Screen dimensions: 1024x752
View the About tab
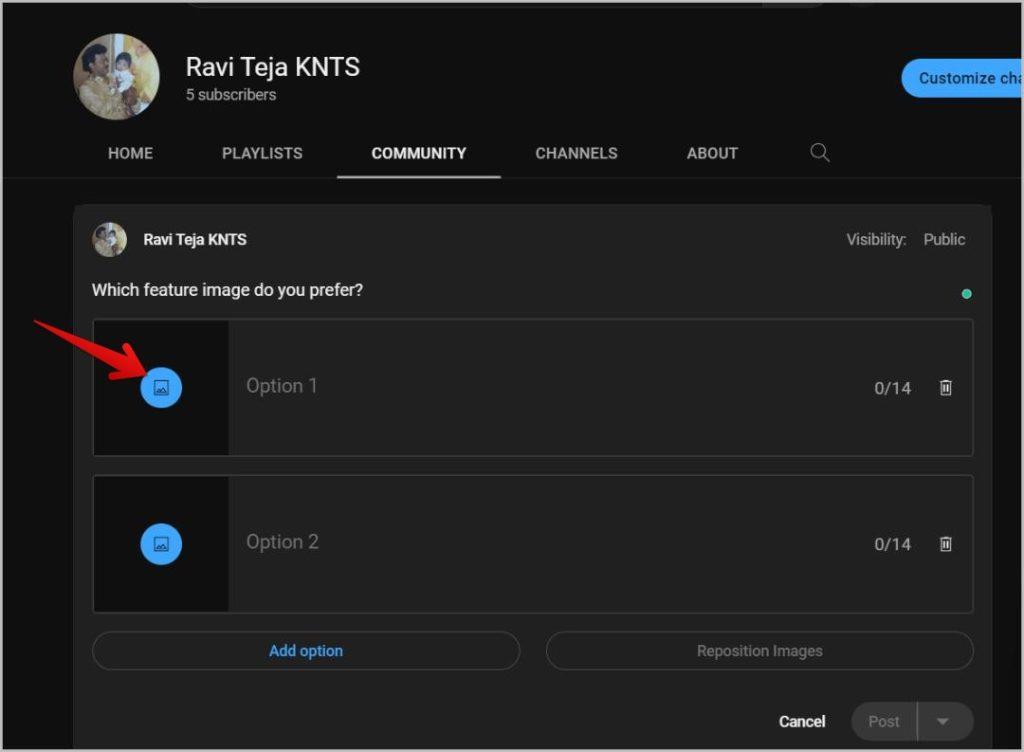[x=712, y=153]
